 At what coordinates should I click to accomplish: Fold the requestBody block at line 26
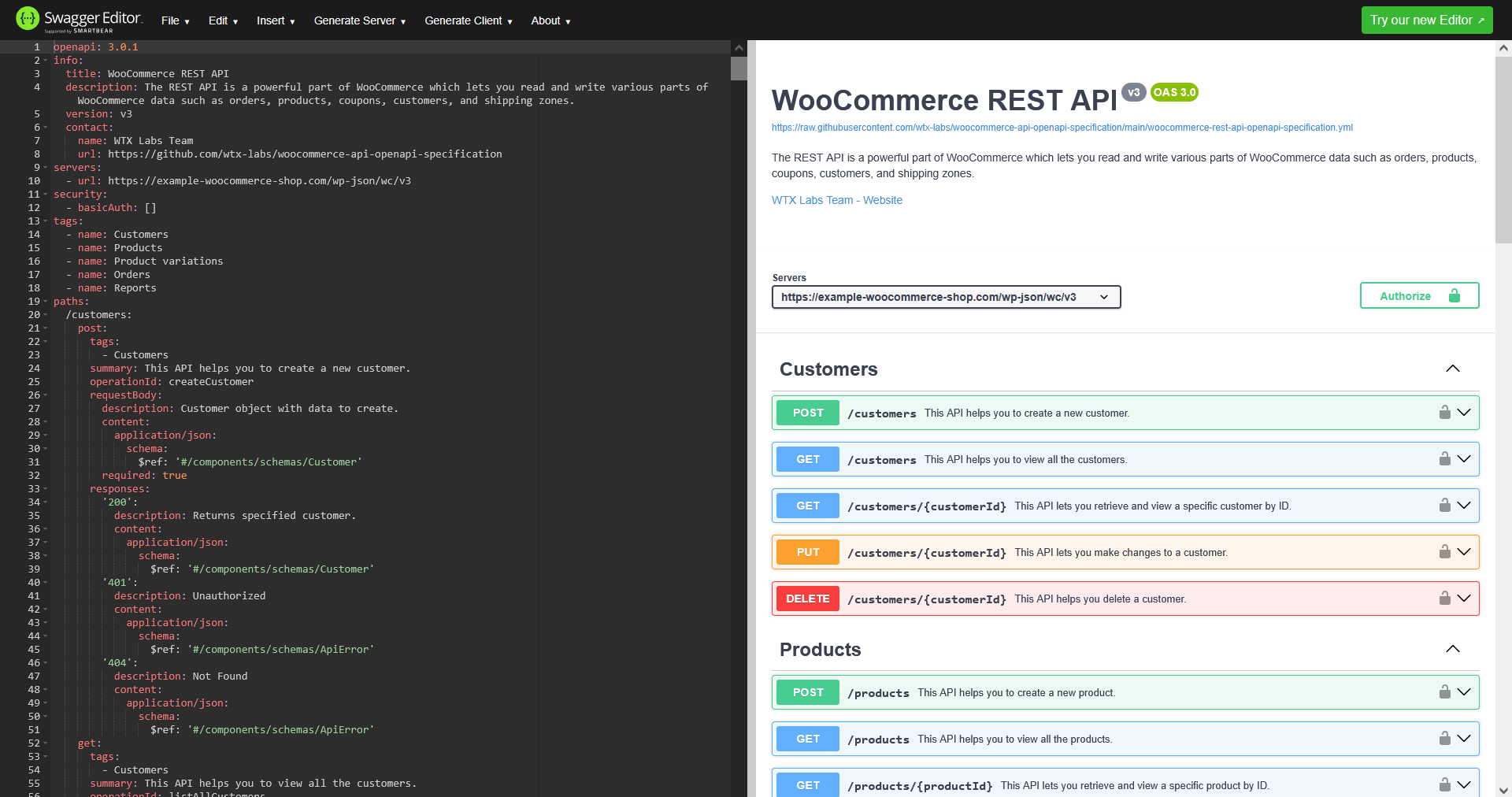pyautogui.click(x=45, y=395)
